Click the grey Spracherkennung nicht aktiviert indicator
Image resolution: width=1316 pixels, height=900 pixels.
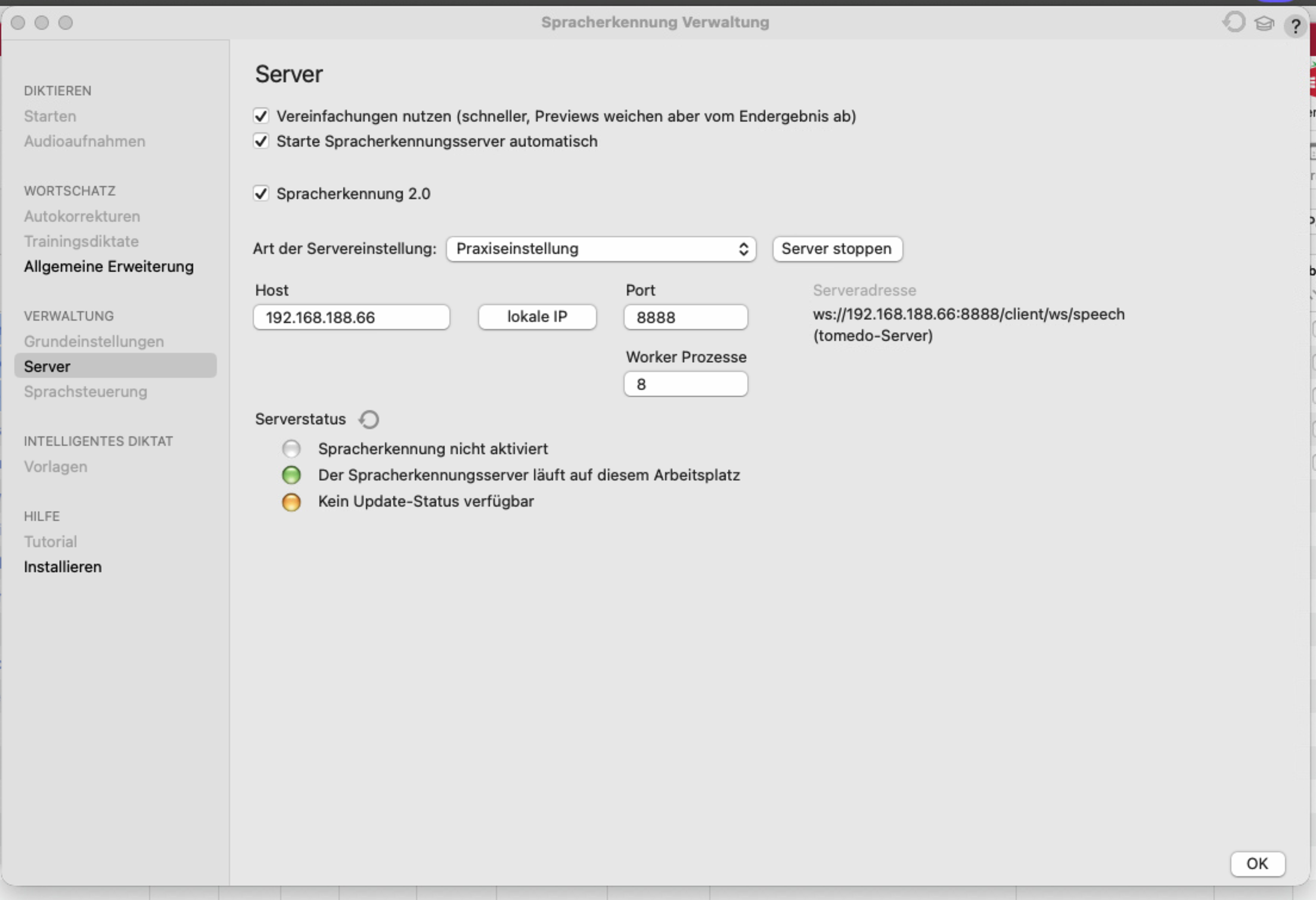[291, 448]
